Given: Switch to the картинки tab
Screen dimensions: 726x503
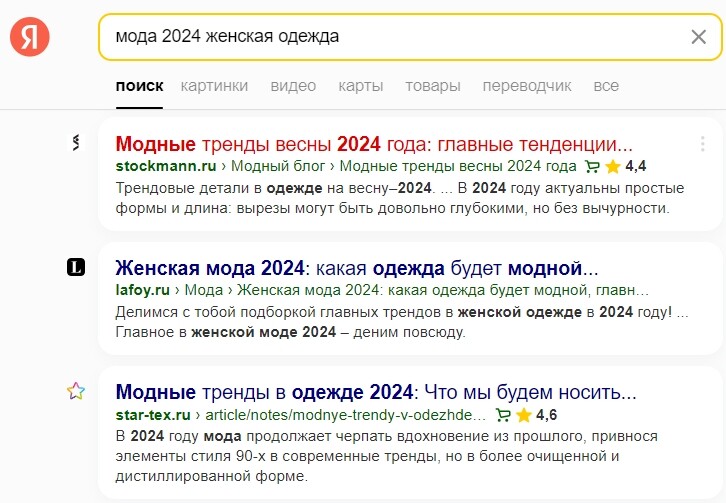Looking at the screenshot, I should [214, 86].
